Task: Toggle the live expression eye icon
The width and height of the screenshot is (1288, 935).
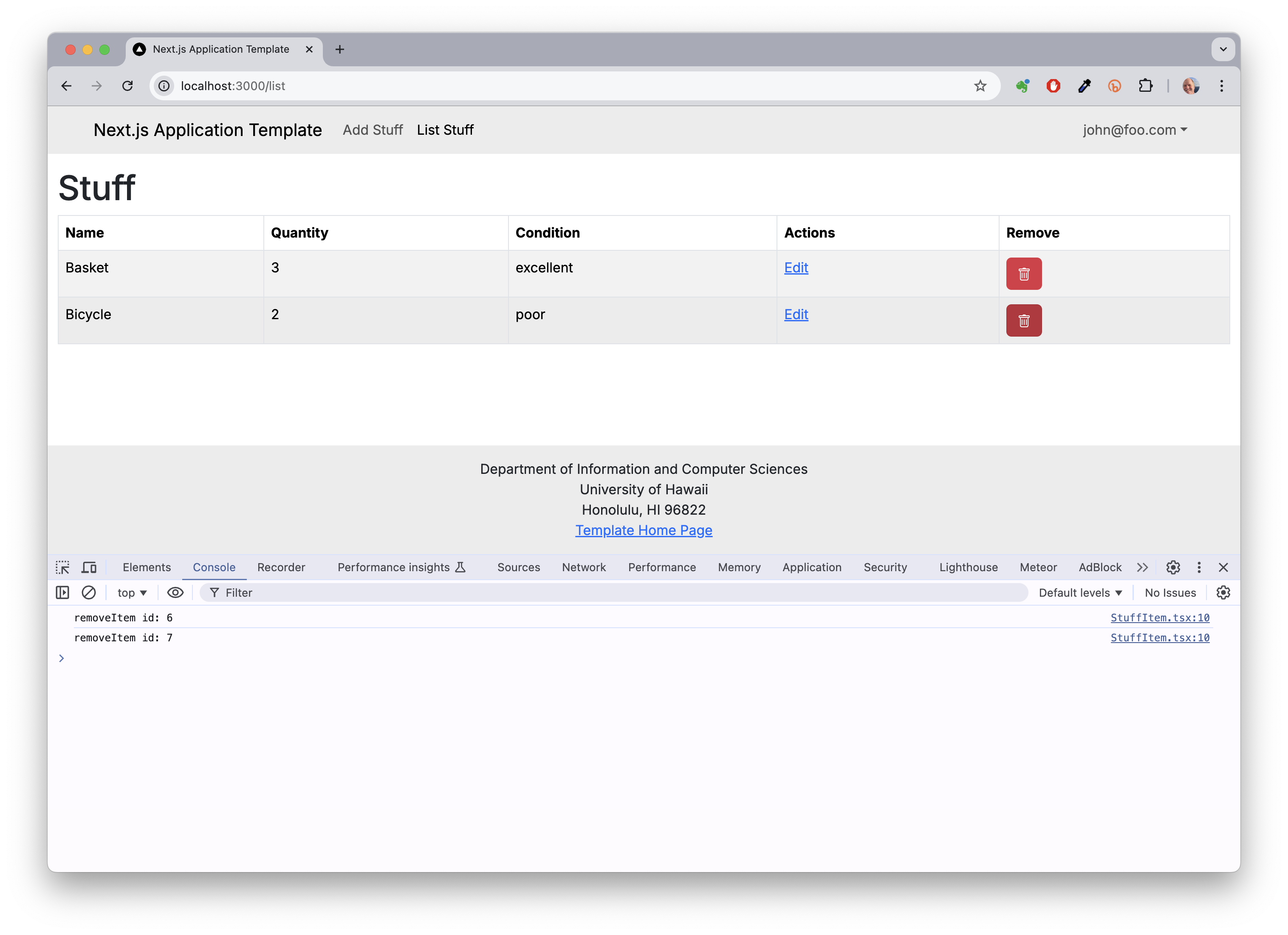Action: tap(175, 592)
